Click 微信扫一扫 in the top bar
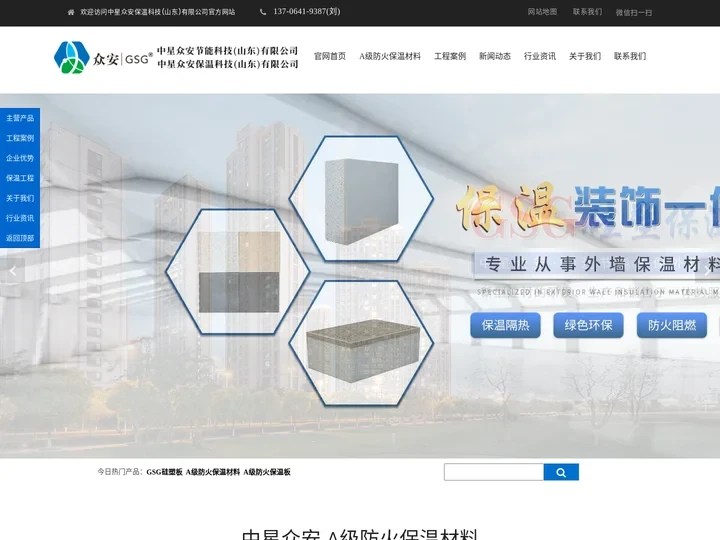Image resolution: width=720 pixels, height=540 pixels. [634, 12]
